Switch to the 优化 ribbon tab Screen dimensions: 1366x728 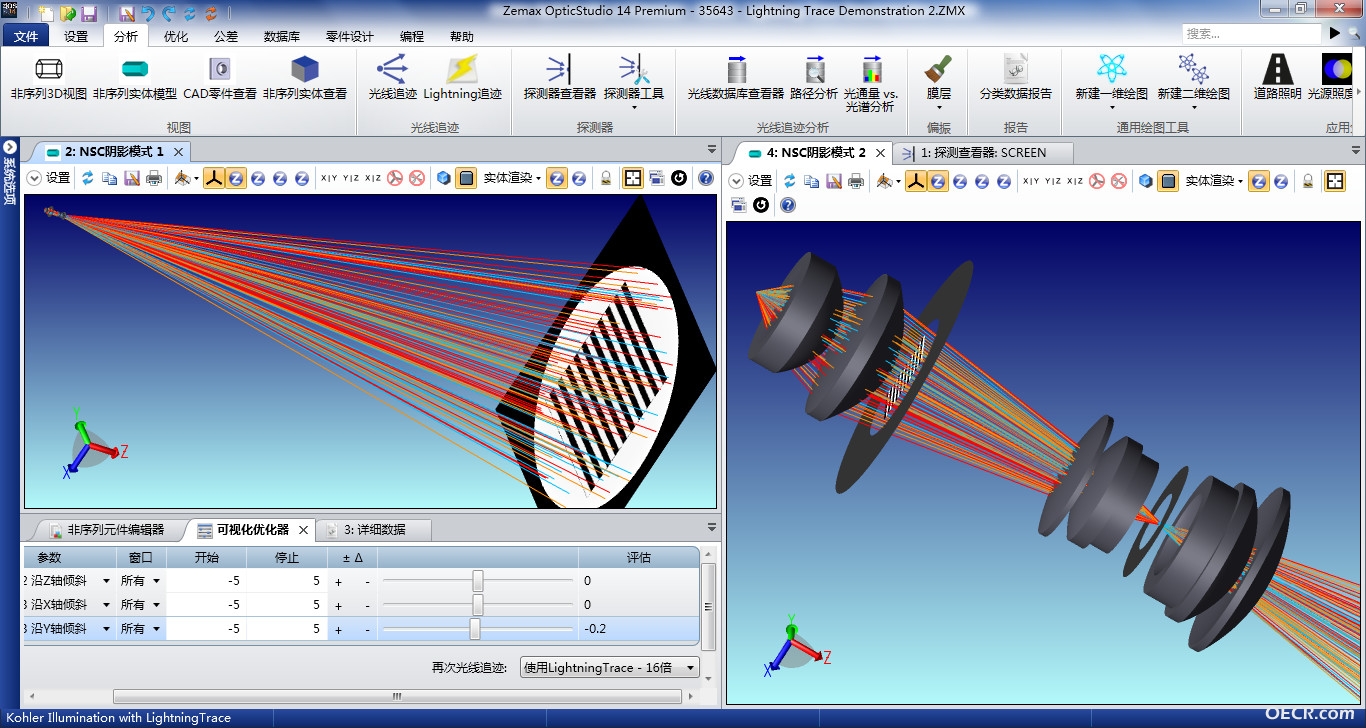[176, 36]
